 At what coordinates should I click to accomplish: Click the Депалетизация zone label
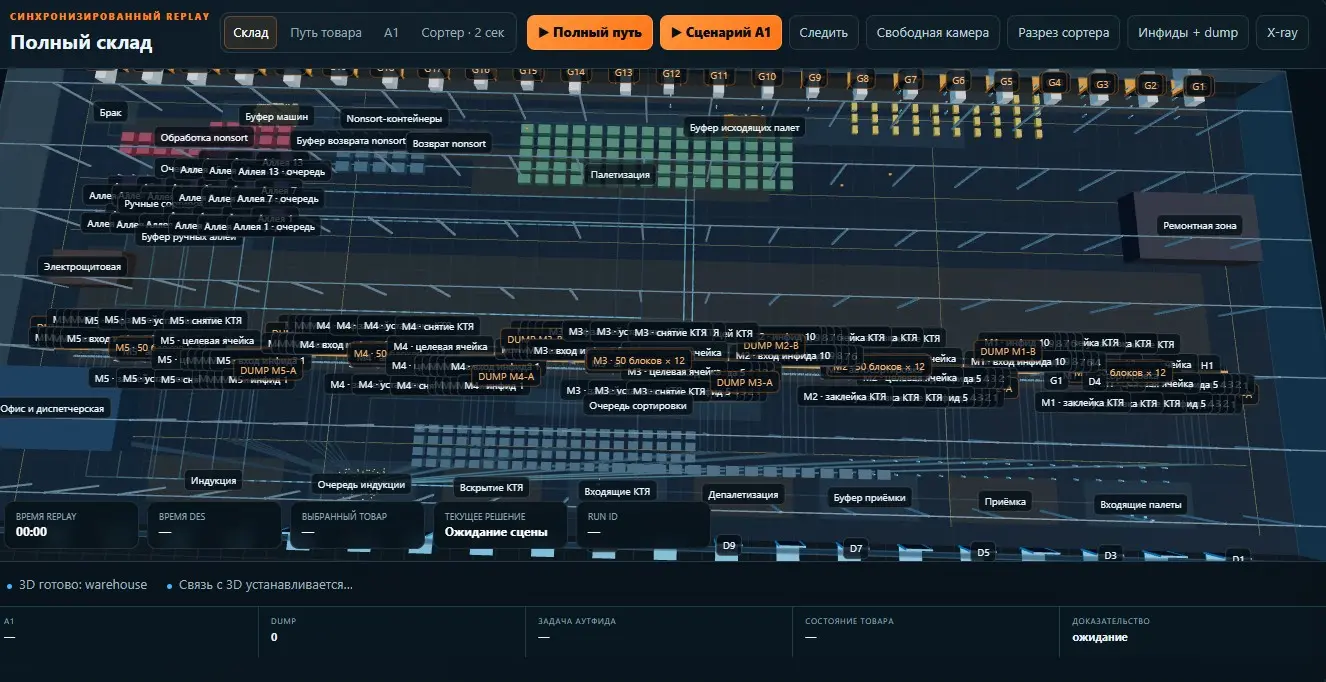pos(743,494)
